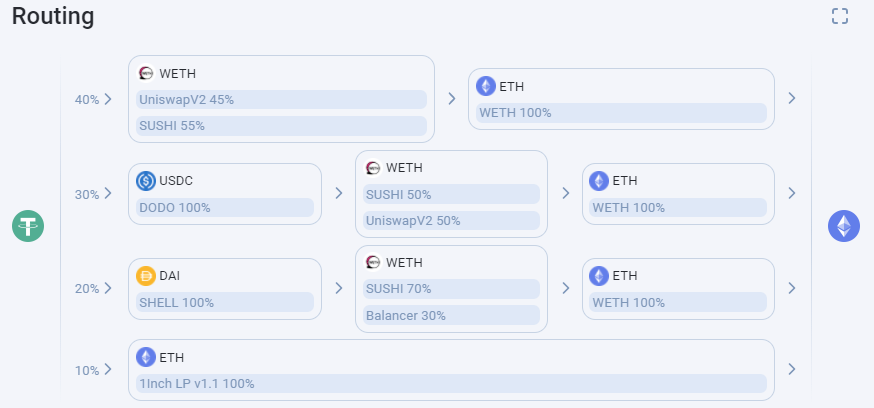
Task: Click the 1inch LP v1.1 100% bar
Action: coord(451,383)
